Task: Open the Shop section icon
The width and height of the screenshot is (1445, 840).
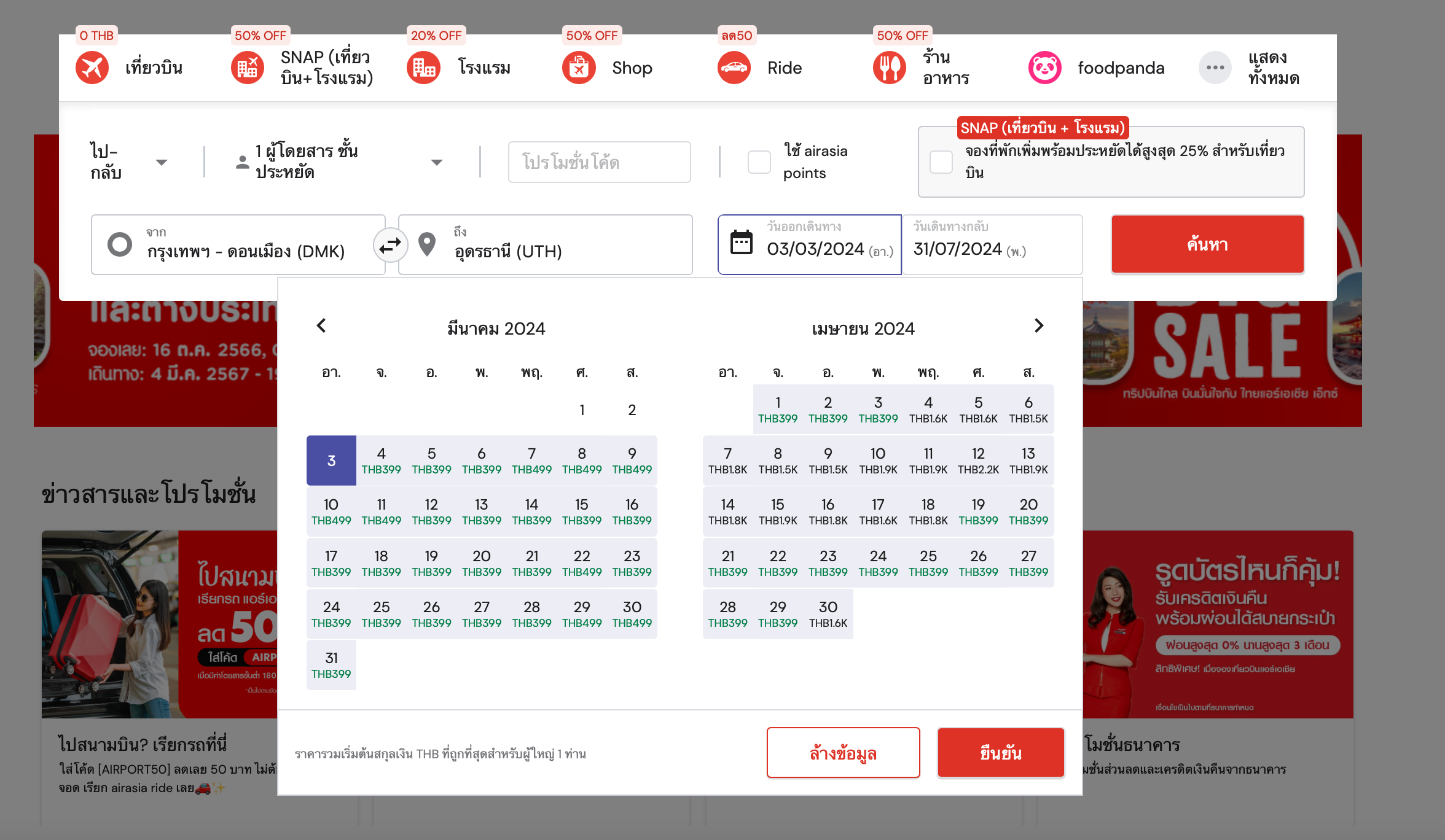Action: (578, 68)
